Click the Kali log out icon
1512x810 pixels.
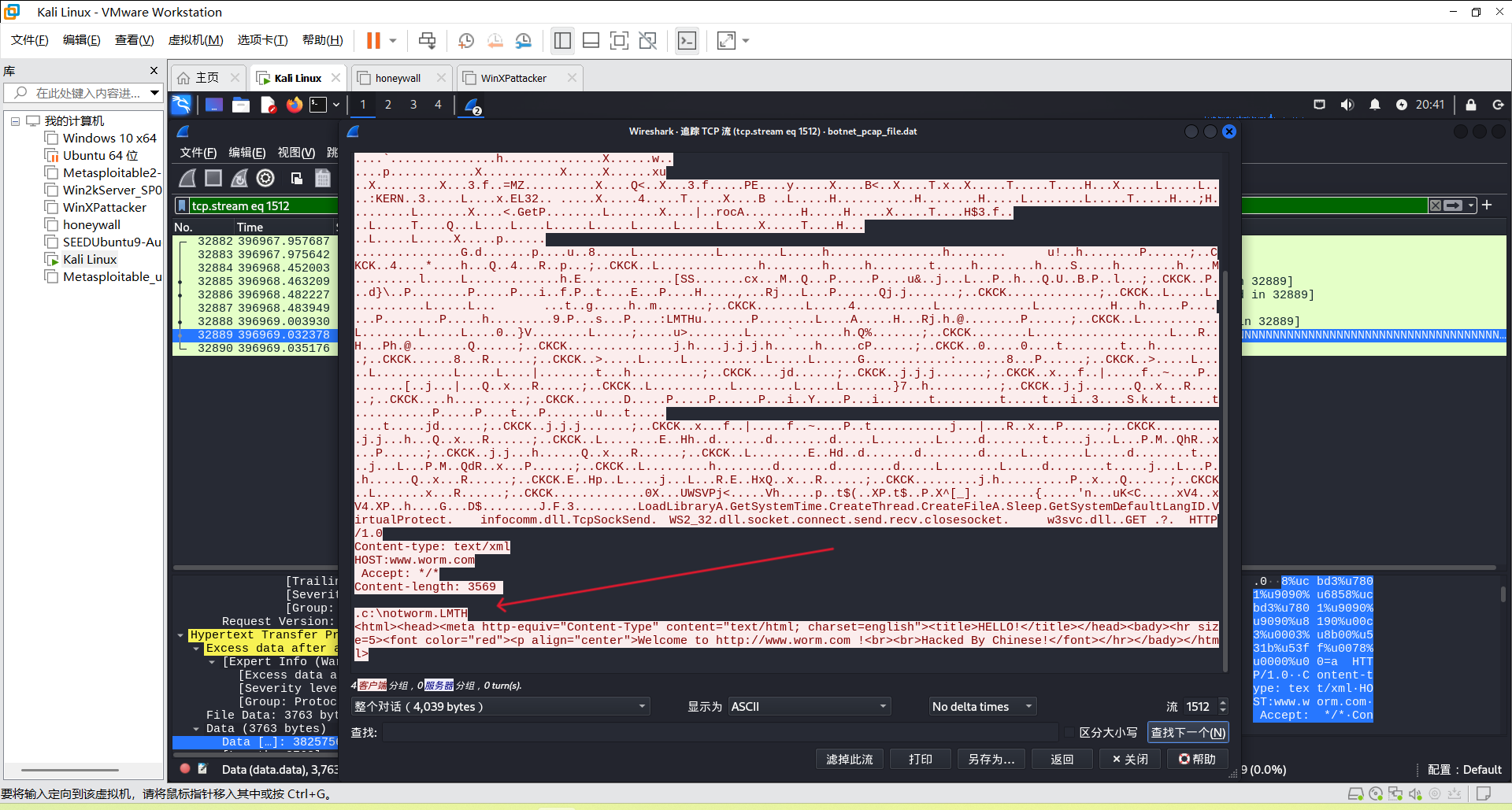[x=1499, y=105]
